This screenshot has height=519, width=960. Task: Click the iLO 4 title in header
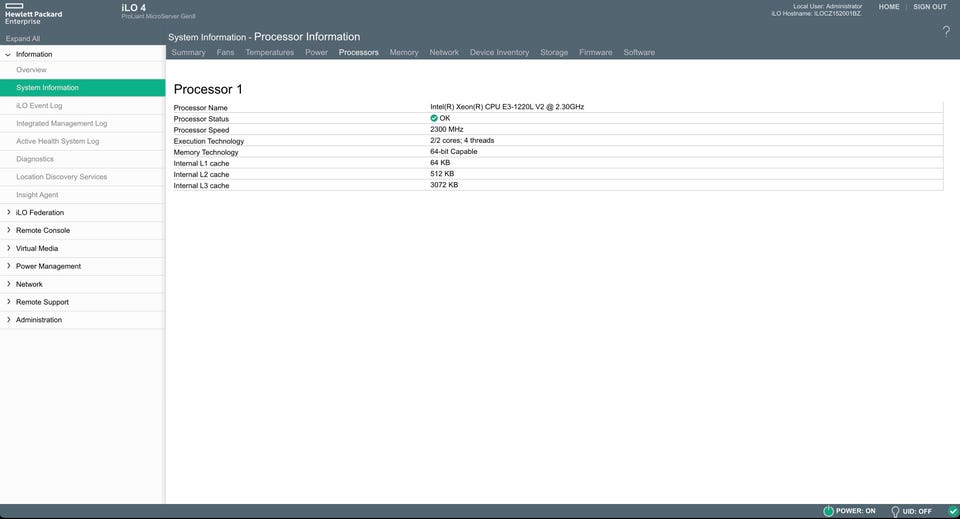tap(133, 7)
